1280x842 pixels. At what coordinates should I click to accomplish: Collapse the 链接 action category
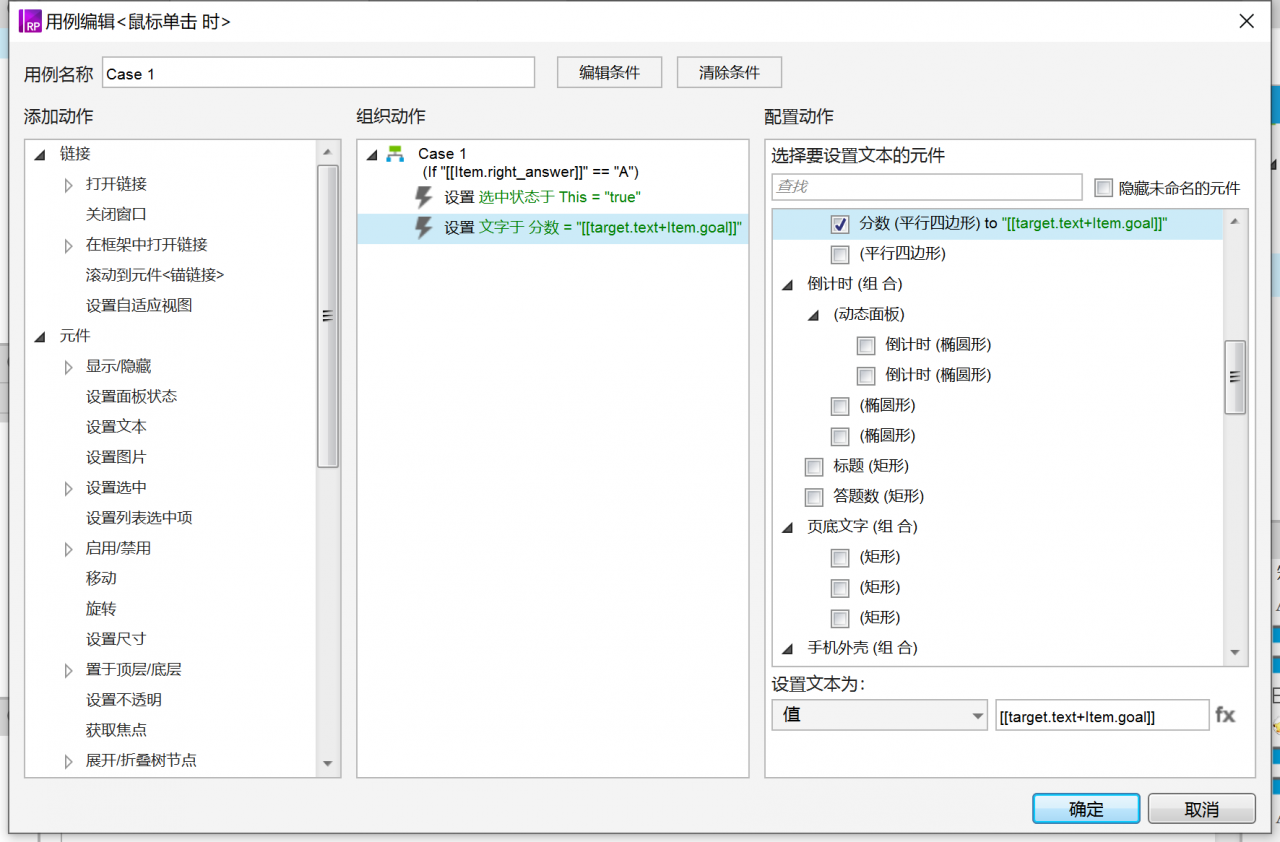(x=40, y=154)
